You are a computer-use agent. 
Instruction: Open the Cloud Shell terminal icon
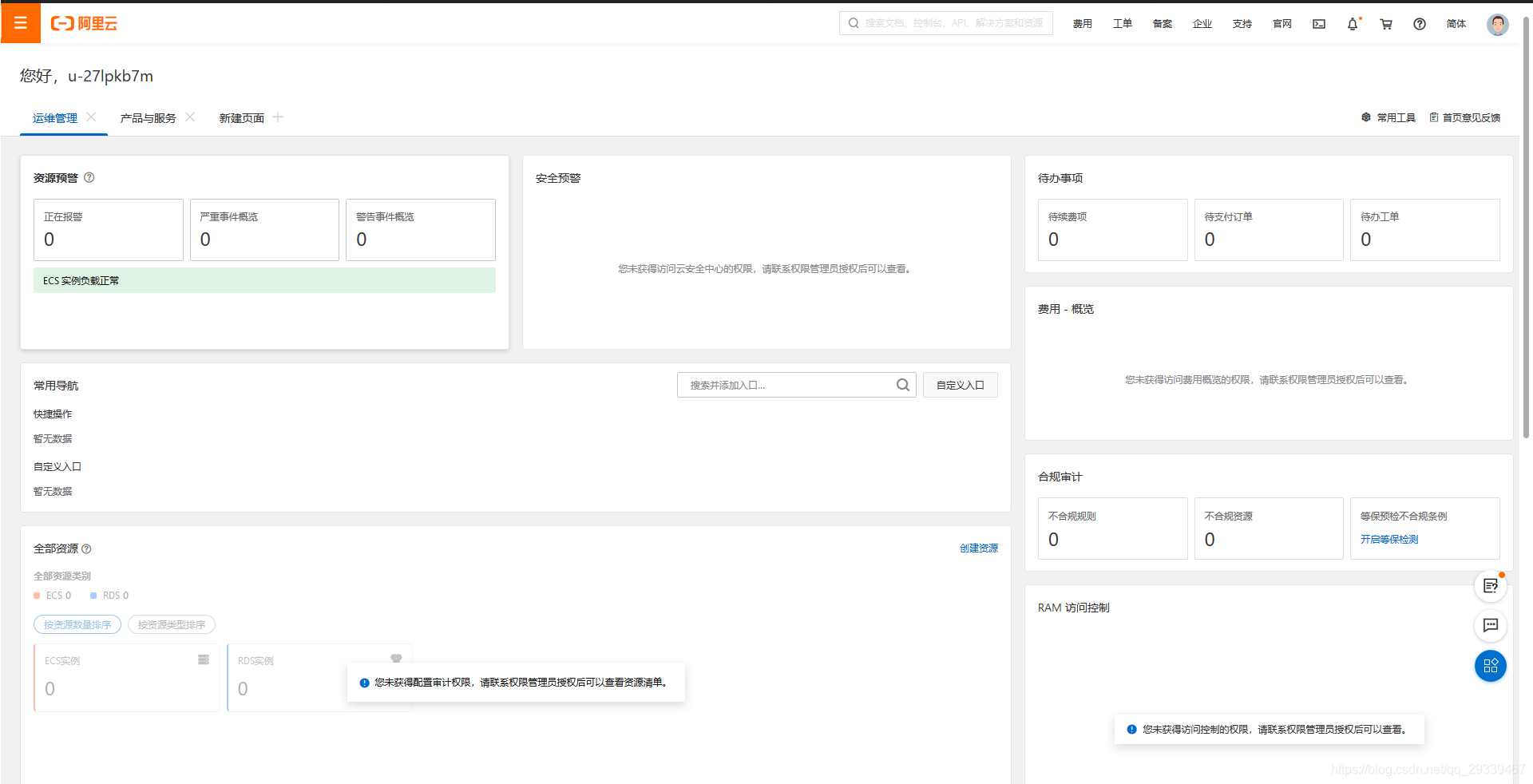1319,24
